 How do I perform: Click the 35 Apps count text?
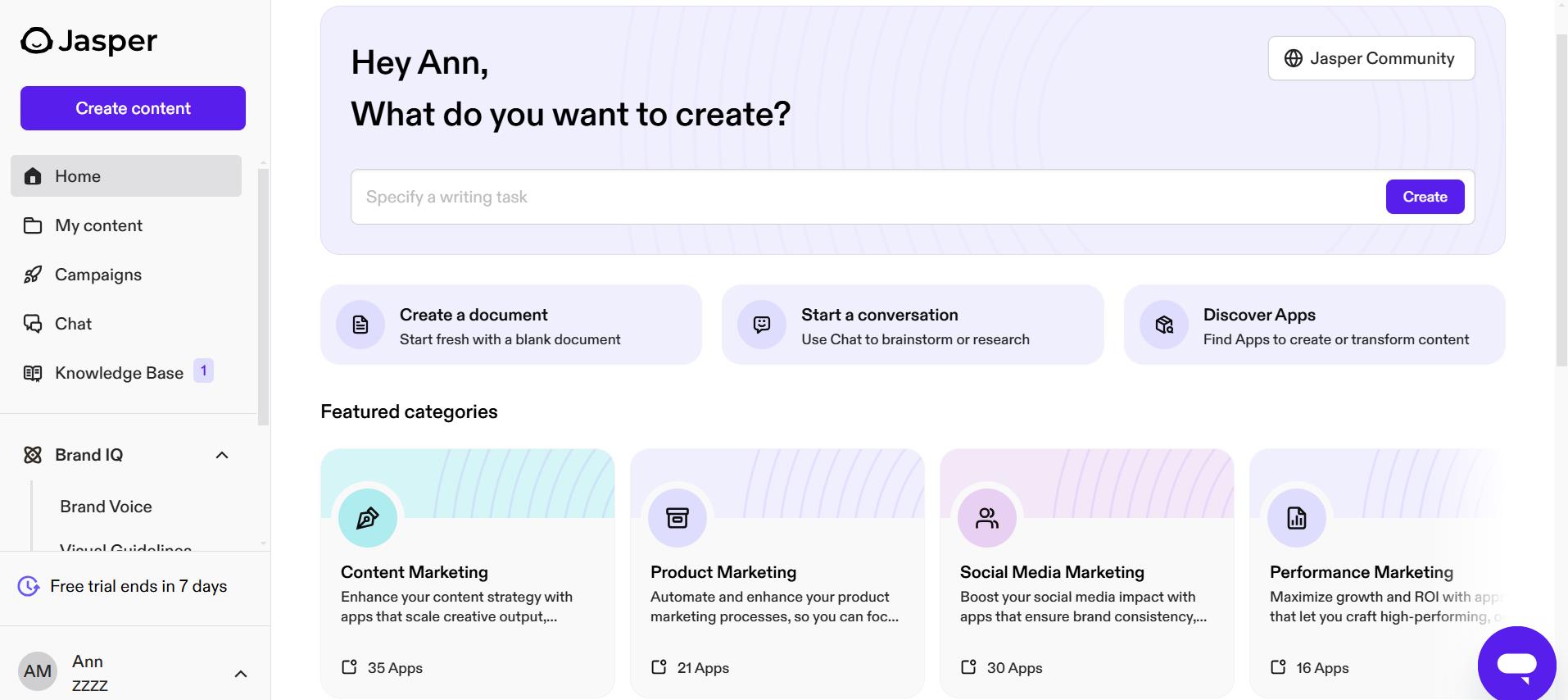(x=395, y=668)
